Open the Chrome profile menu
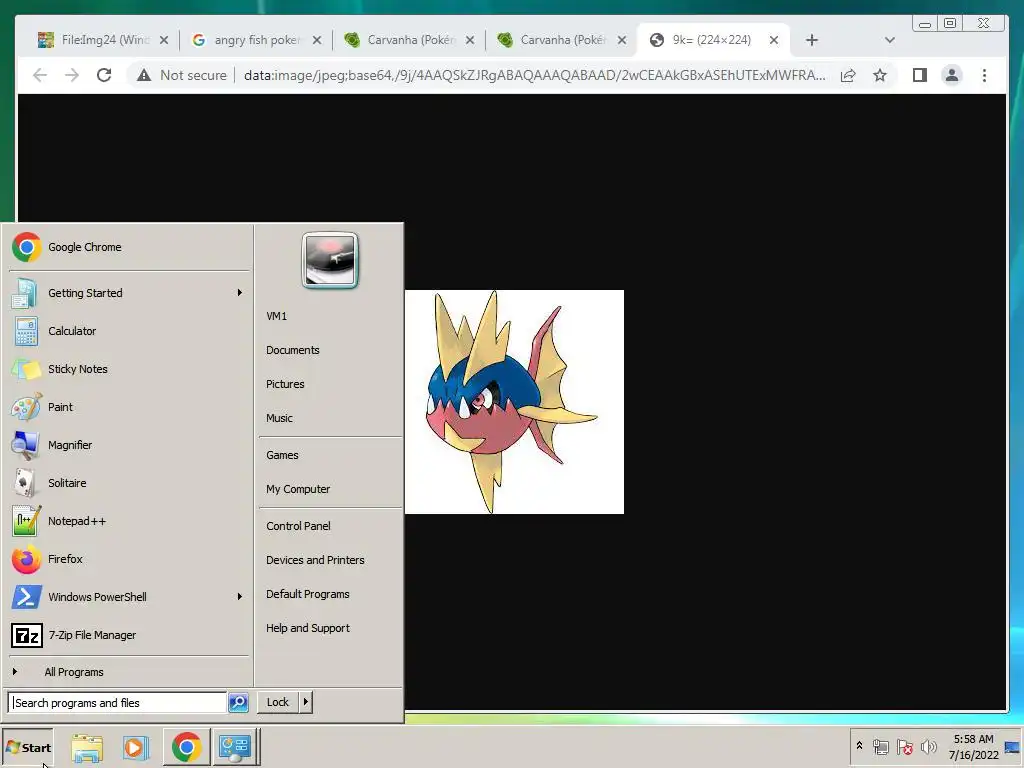This screenshot has width=1024, height=768. (x=952, y=75)
